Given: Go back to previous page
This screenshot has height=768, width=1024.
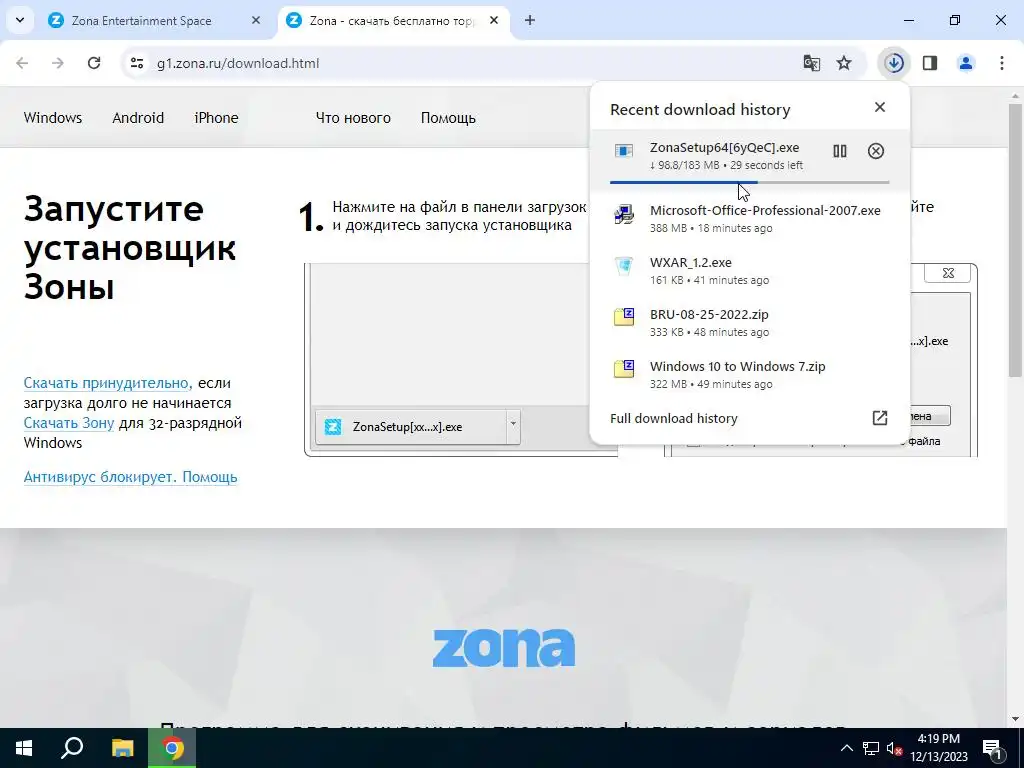Looking at the screenshot, I should (22, 63).
